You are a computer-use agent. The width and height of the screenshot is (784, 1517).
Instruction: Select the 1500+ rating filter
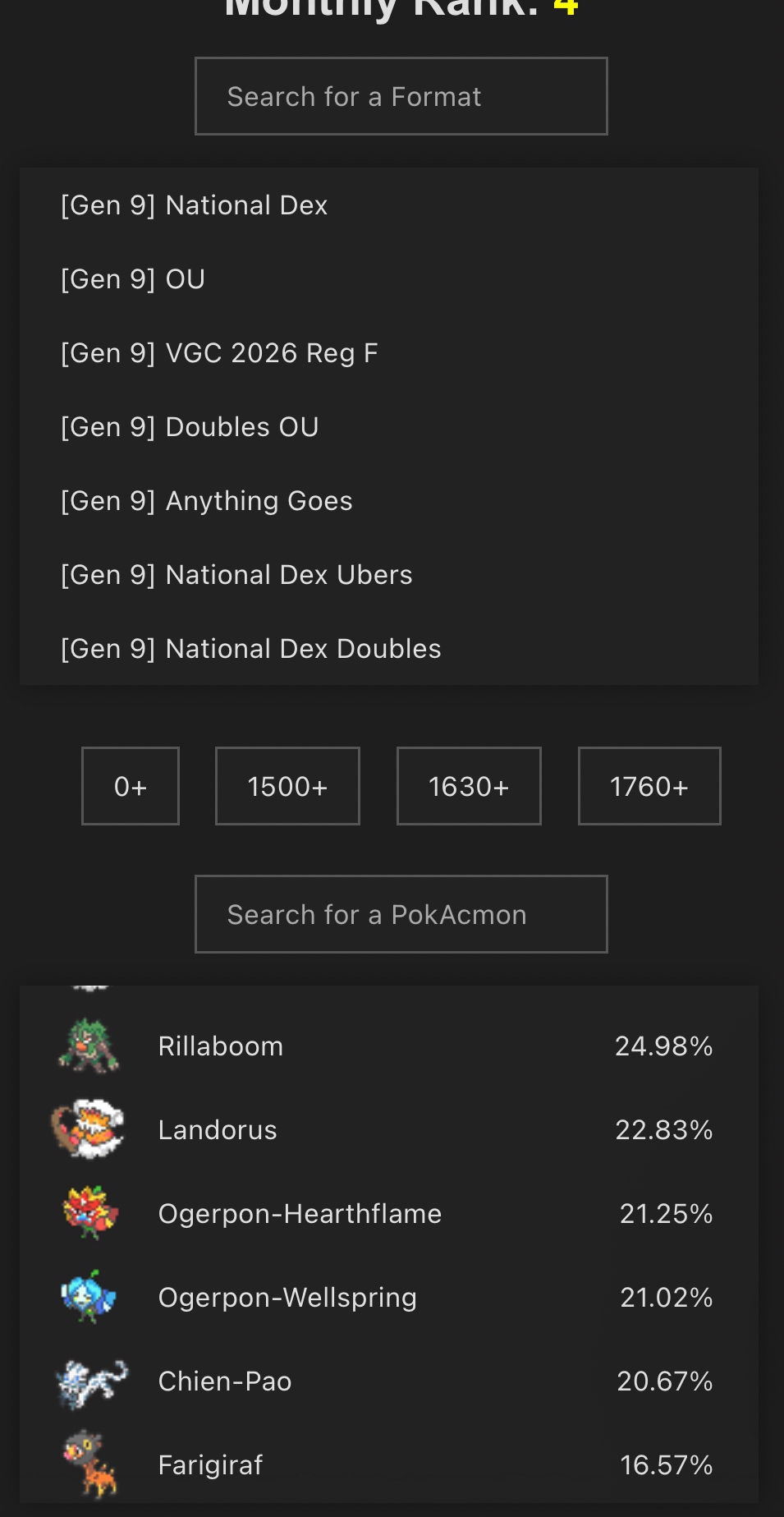coord(287,786)
